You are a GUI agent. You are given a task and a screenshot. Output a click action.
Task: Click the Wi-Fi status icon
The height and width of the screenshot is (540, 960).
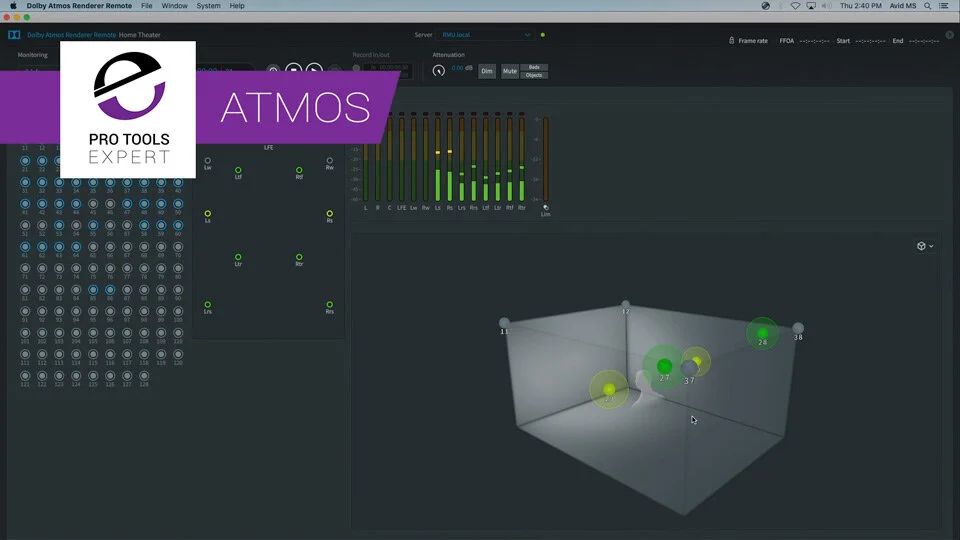coord(795,6)
